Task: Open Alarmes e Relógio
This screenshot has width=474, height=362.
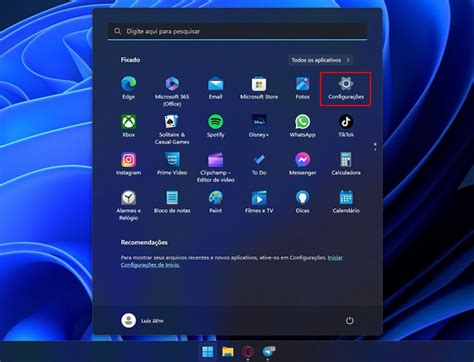Action: pos(128,205)
